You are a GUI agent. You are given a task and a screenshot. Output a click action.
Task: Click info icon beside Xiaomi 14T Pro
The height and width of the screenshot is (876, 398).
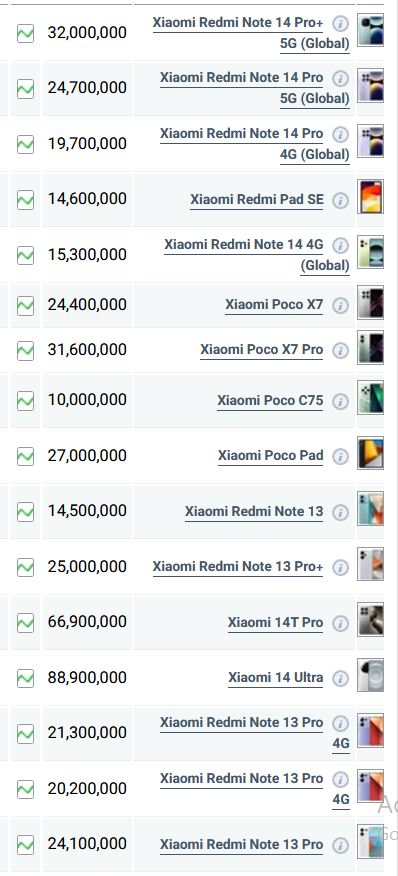click(340, 623)
